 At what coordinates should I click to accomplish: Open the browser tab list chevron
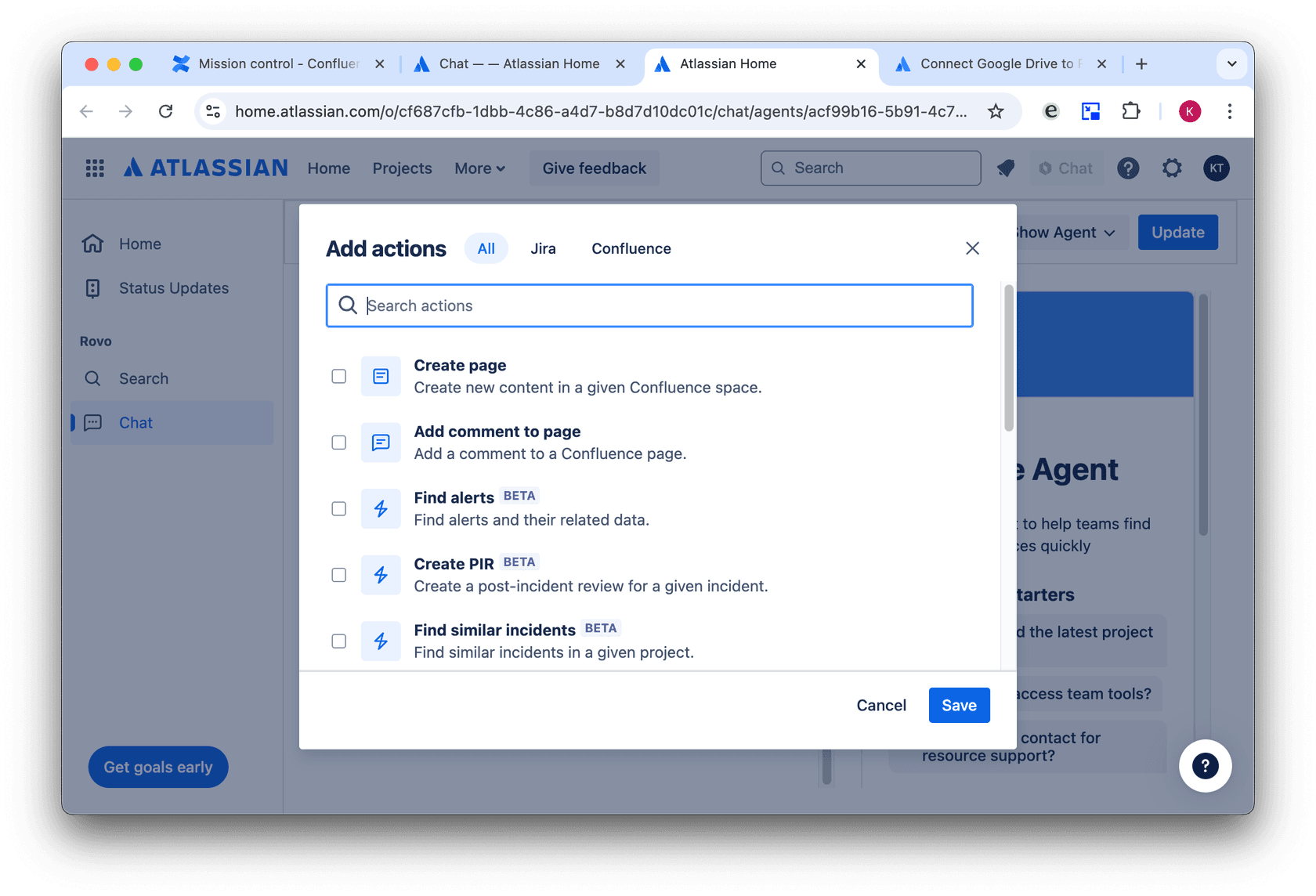(1231, 63)
